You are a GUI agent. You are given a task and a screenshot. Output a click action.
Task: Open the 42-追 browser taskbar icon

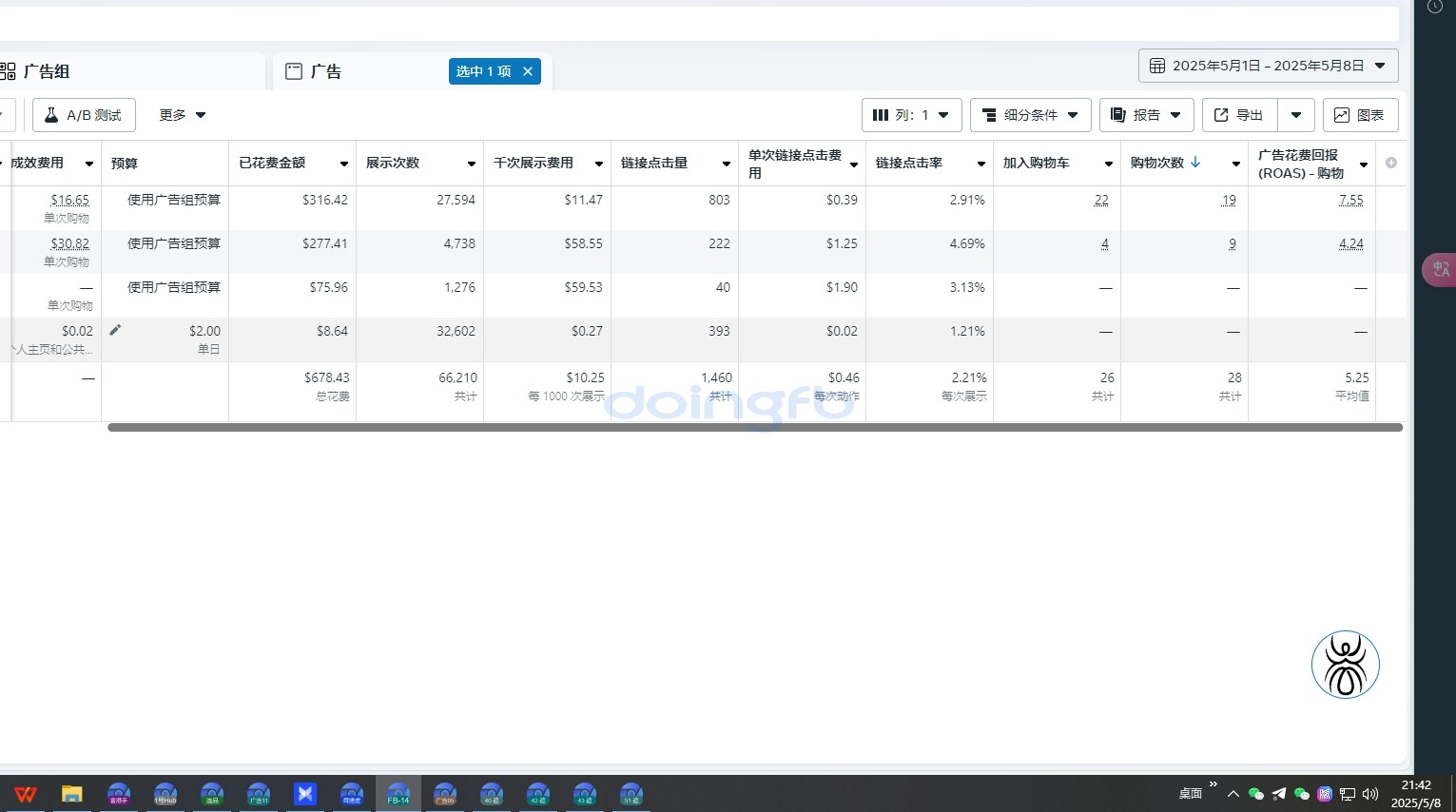pos(538,794)
